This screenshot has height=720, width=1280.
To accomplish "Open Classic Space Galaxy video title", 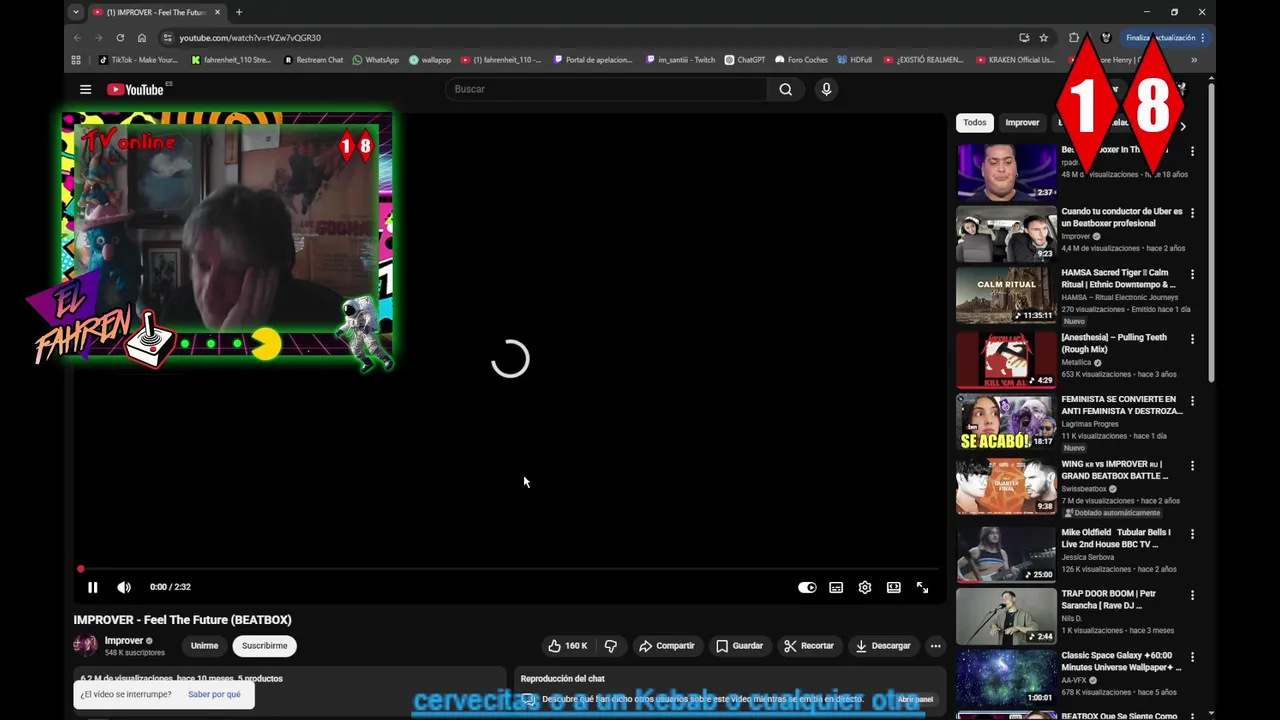I will (x=1121, y=662).
